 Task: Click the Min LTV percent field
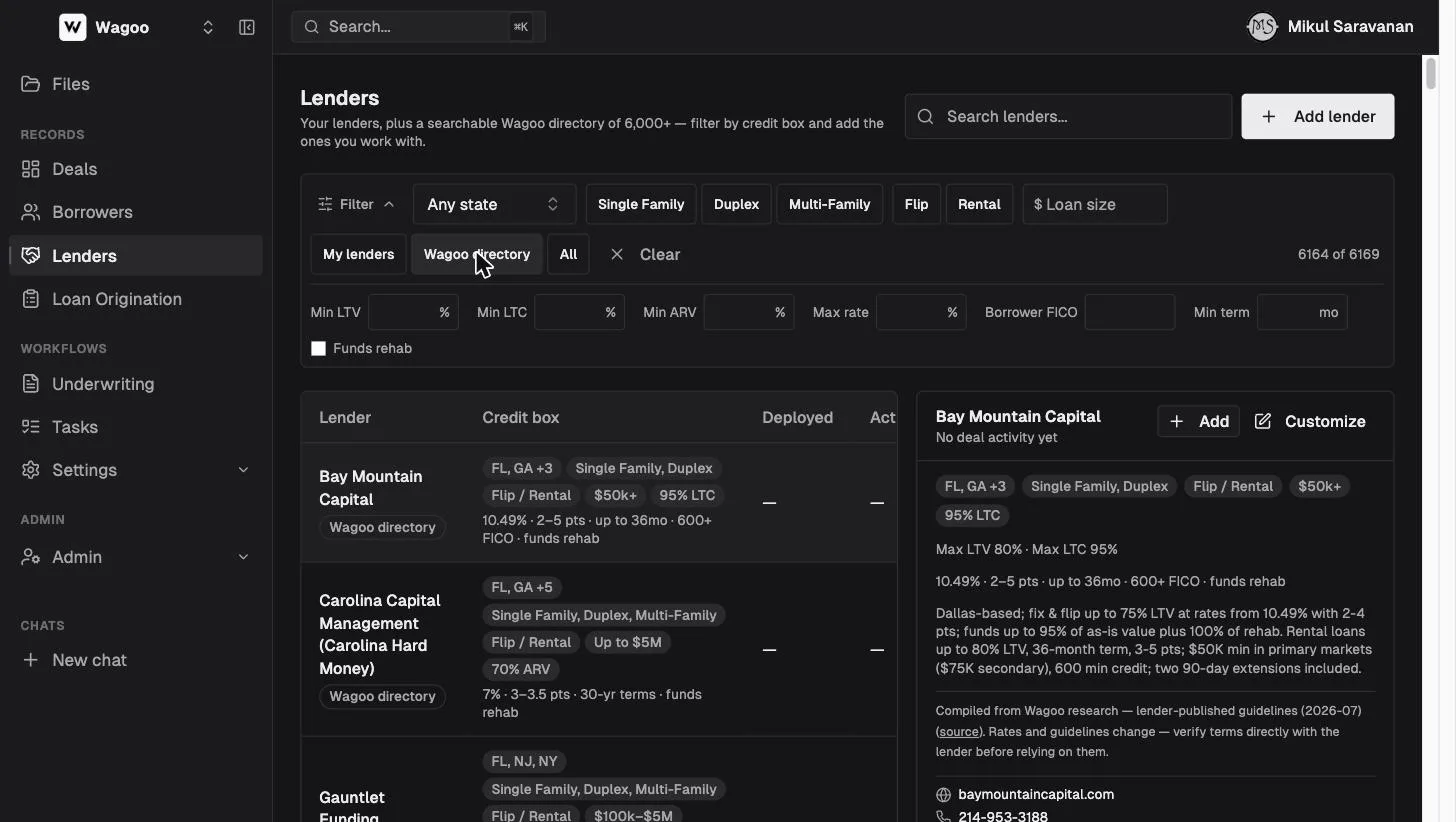click(414, 312)
